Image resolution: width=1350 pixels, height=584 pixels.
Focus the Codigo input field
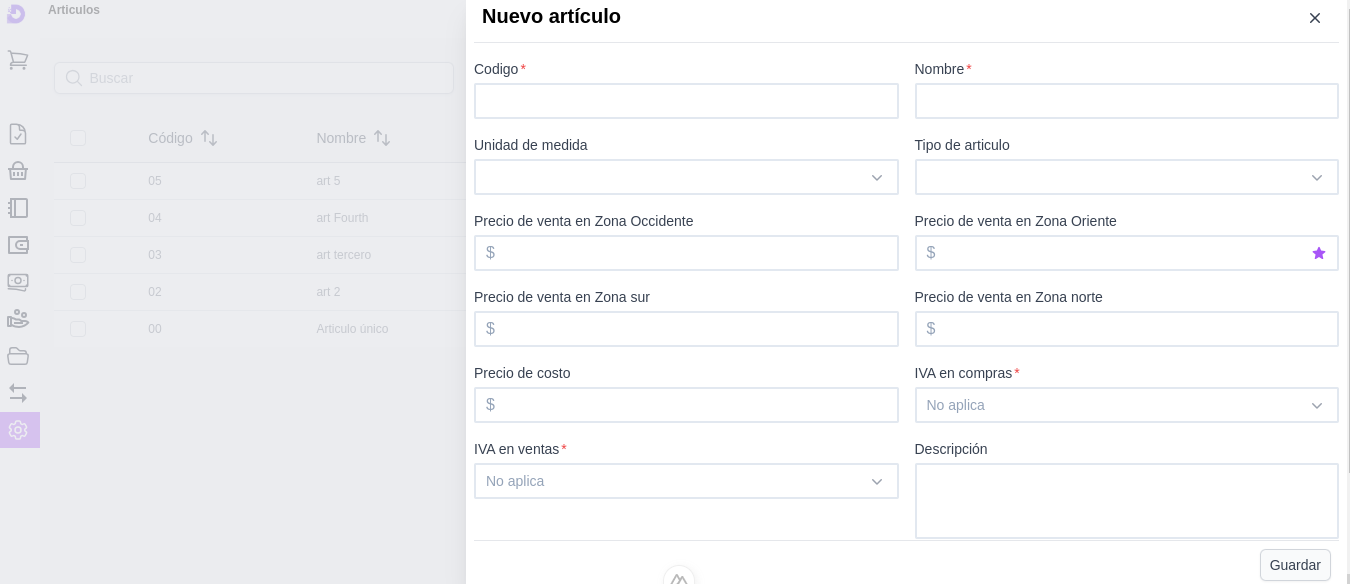[685, 101]
